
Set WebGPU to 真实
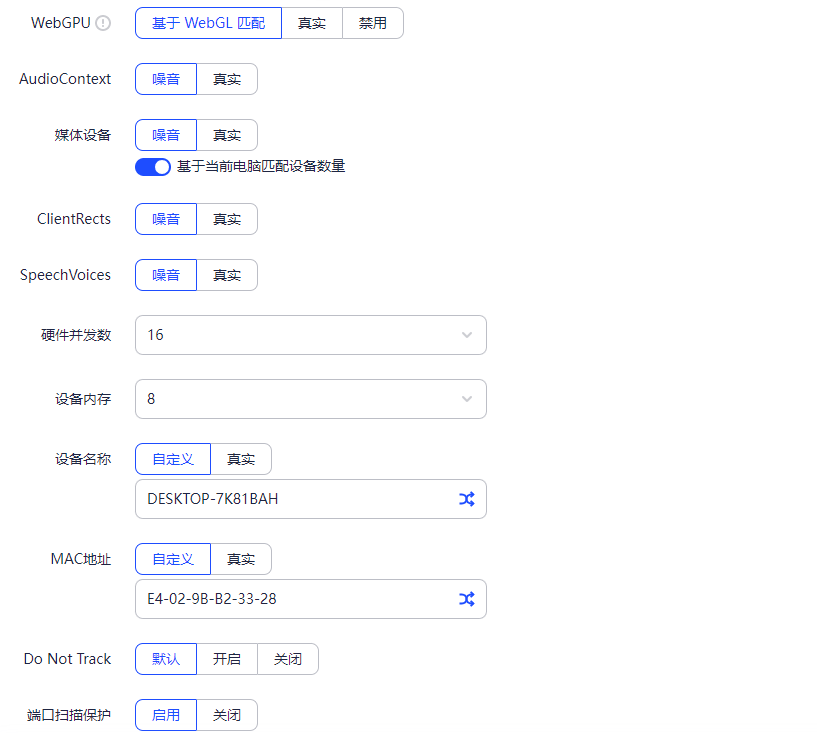point(312,23)
